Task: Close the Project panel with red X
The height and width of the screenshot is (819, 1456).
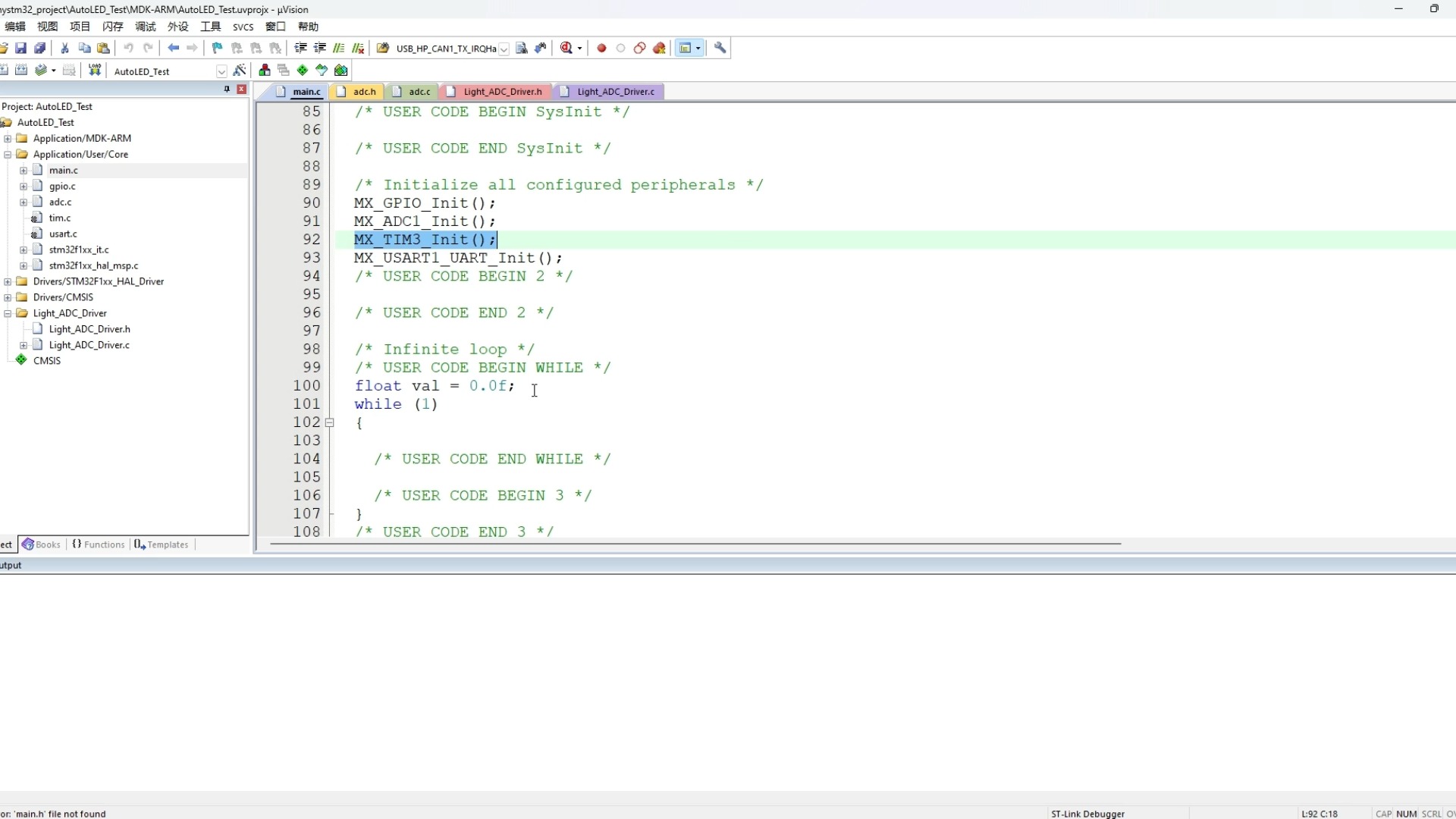Action: click(241, 89)
